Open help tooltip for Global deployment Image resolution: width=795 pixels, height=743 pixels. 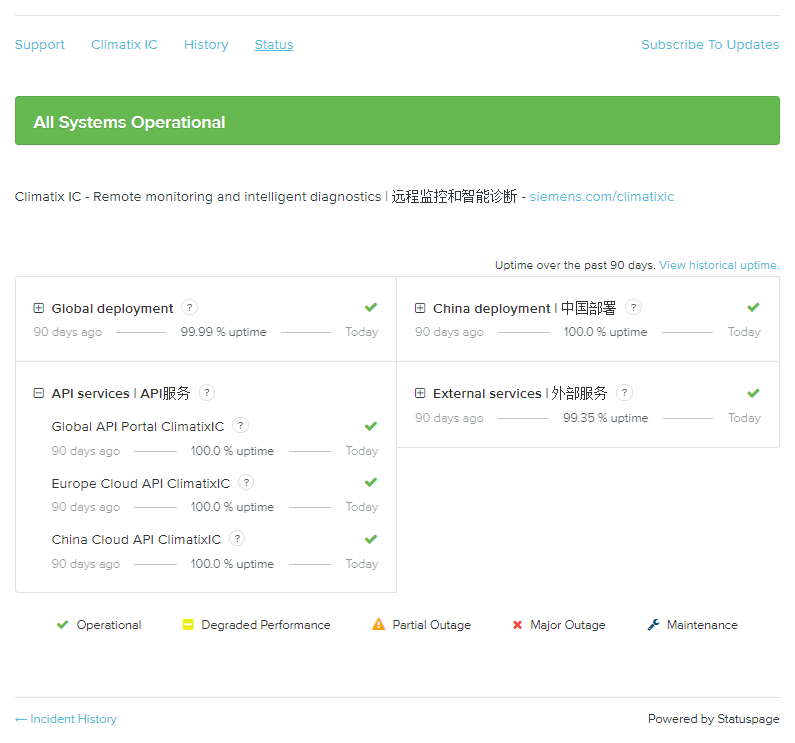click(x=189, y=307)
